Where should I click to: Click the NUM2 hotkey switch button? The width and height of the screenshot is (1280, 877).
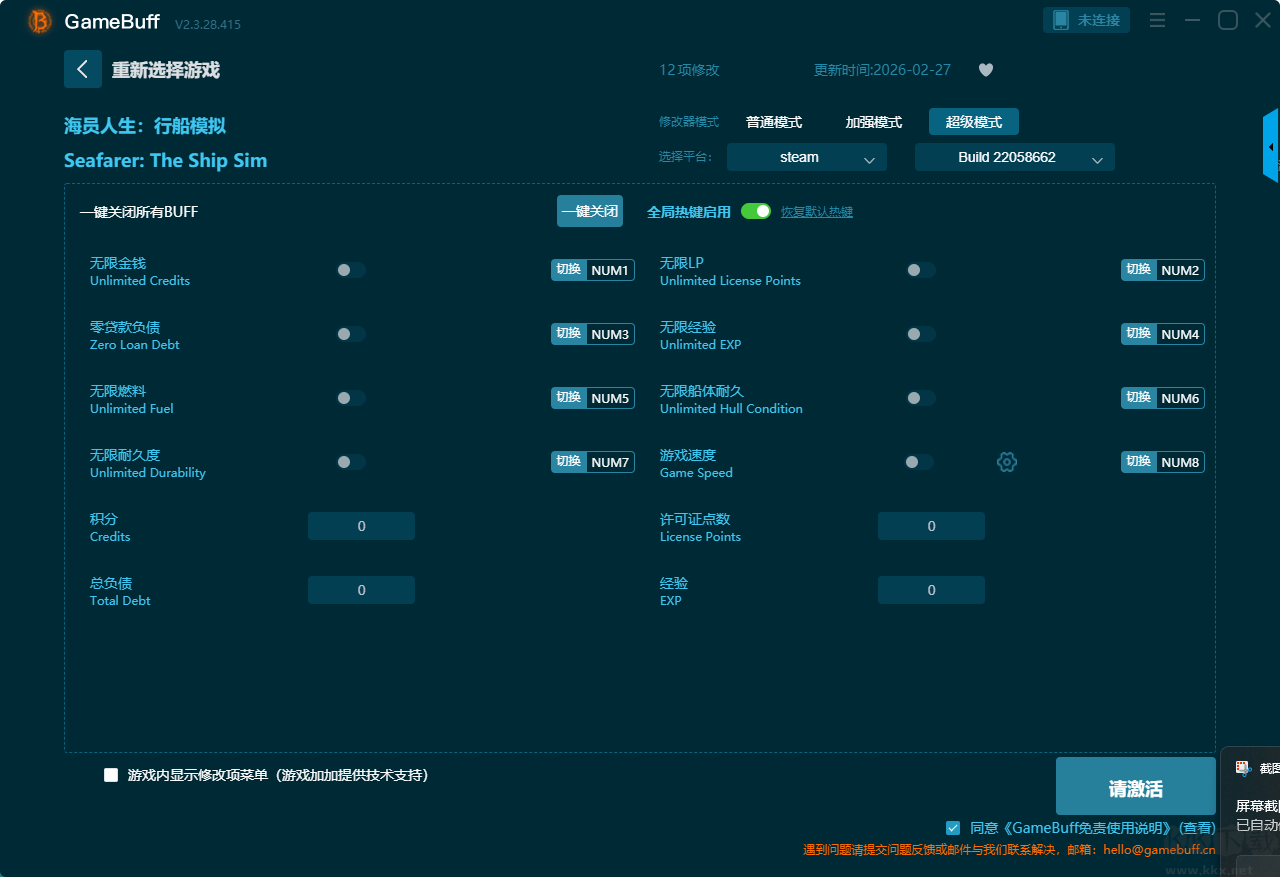click(1163, 270)
